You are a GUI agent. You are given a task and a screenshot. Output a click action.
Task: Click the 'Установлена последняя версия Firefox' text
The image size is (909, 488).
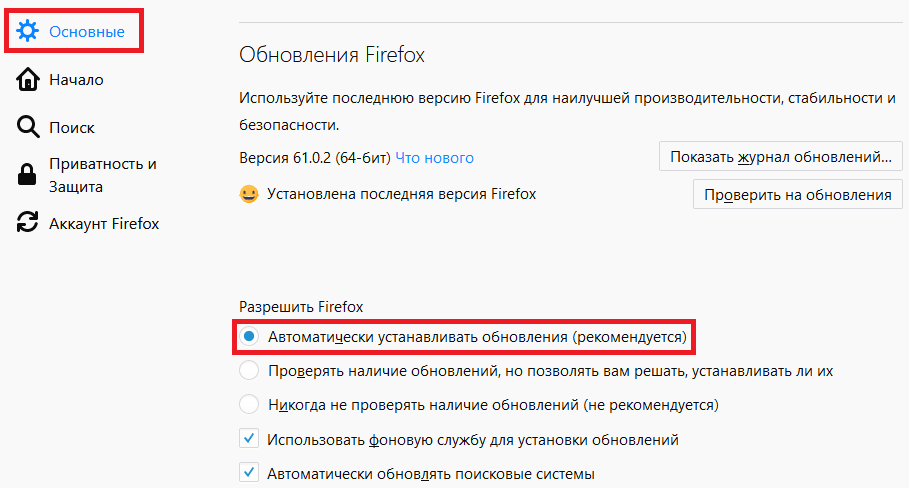pyautogui.click(x=401, y=194)
